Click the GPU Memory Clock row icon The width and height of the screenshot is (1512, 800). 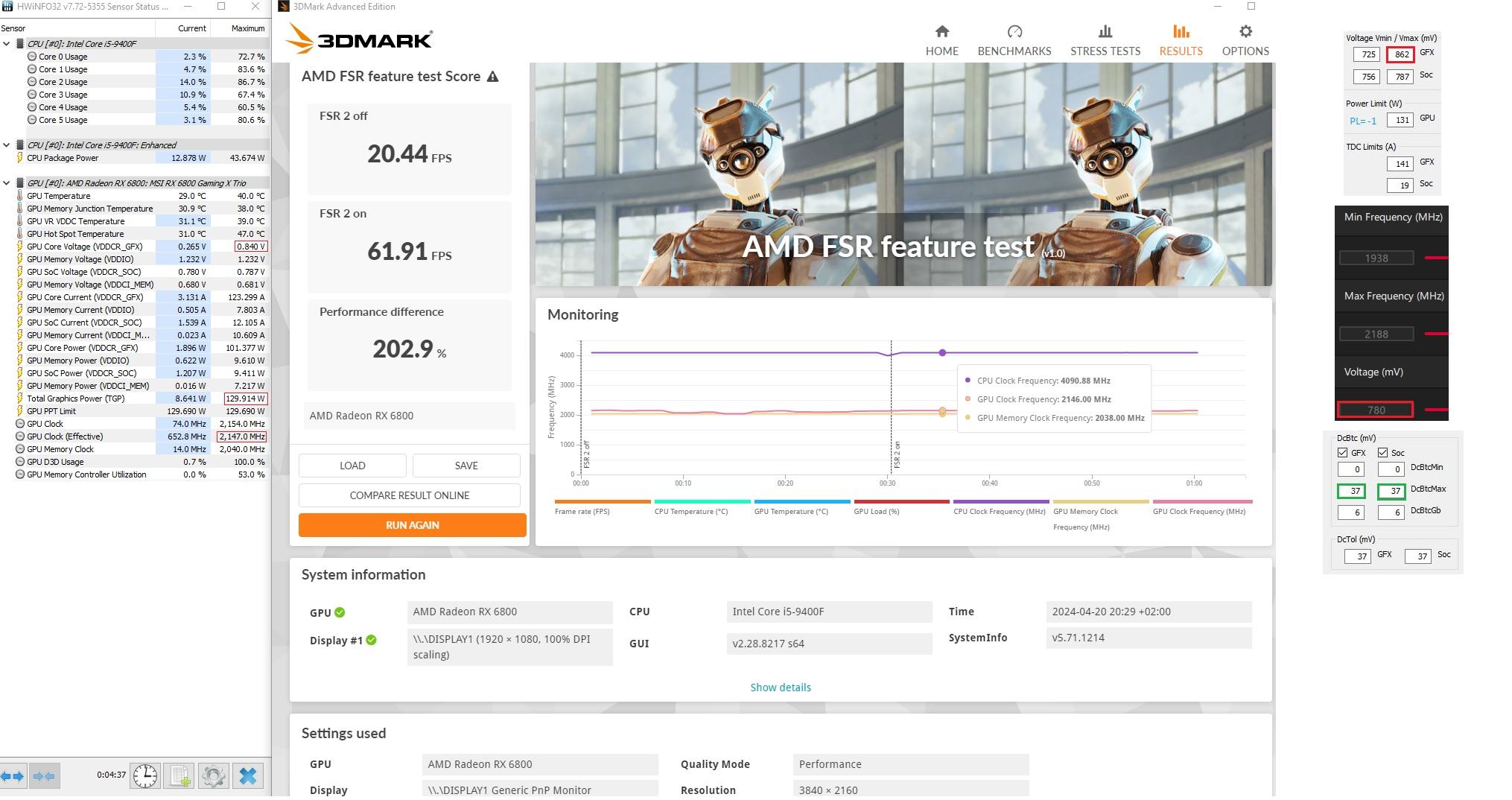[x=19, y=449]
